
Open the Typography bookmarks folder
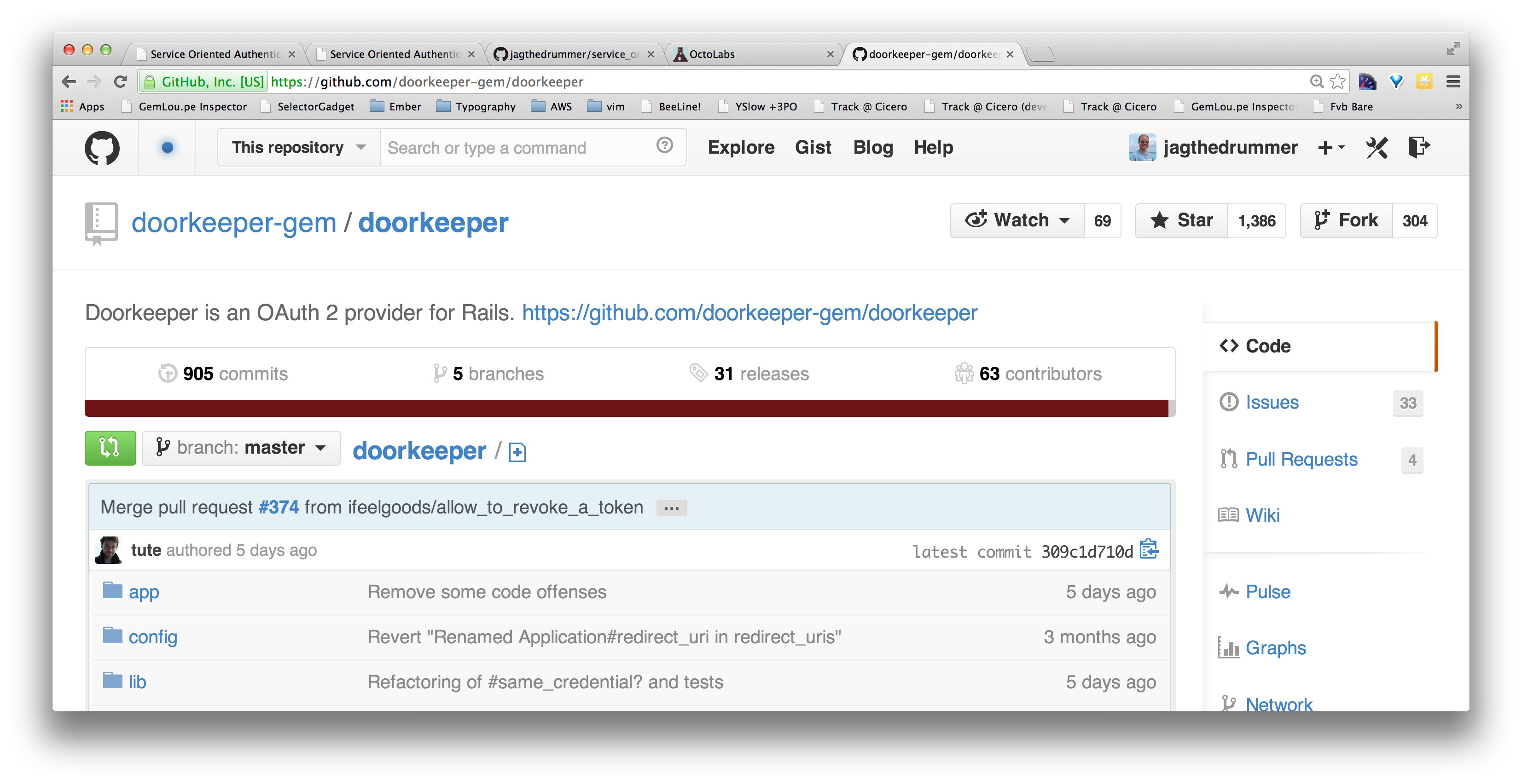point(476,106)
